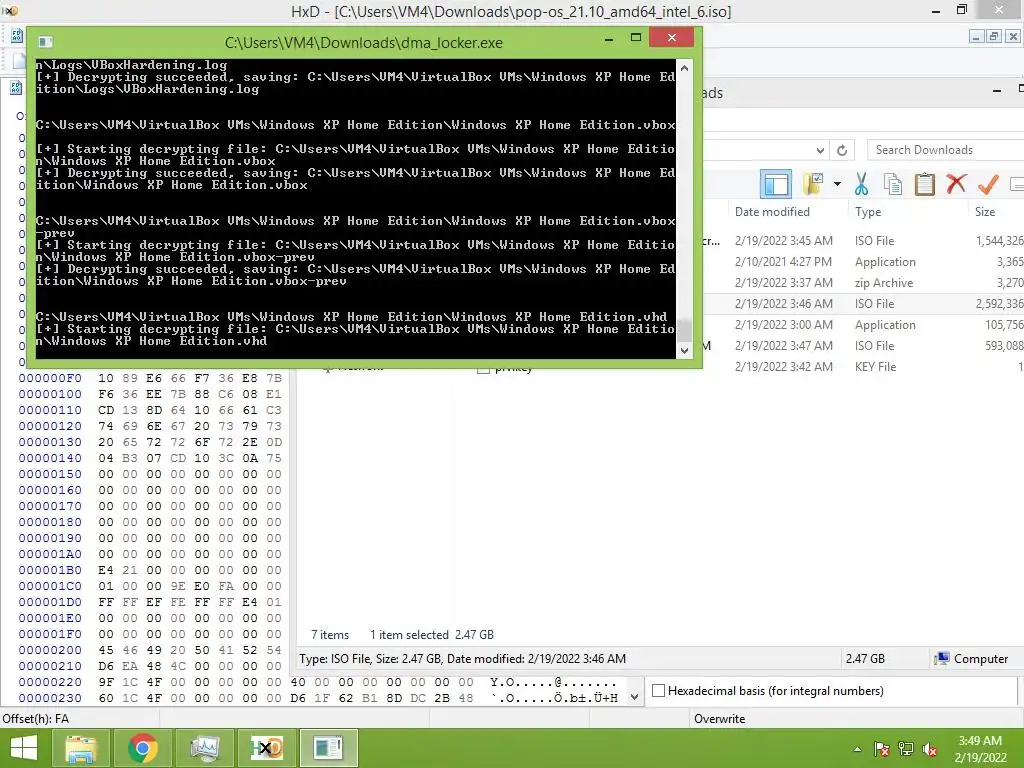Click the Search Downloads field
1024x768 pixels.
tap(945, 150)
